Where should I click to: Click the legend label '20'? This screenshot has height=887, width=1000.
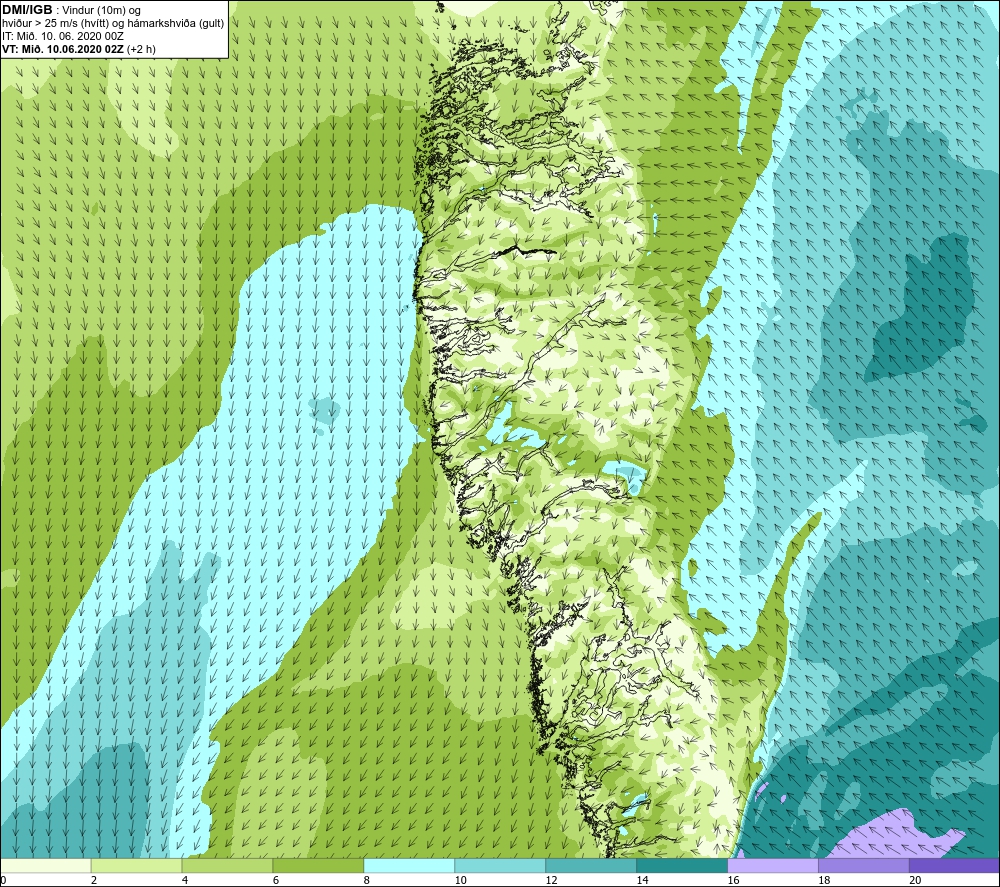(x=915, y=880)
